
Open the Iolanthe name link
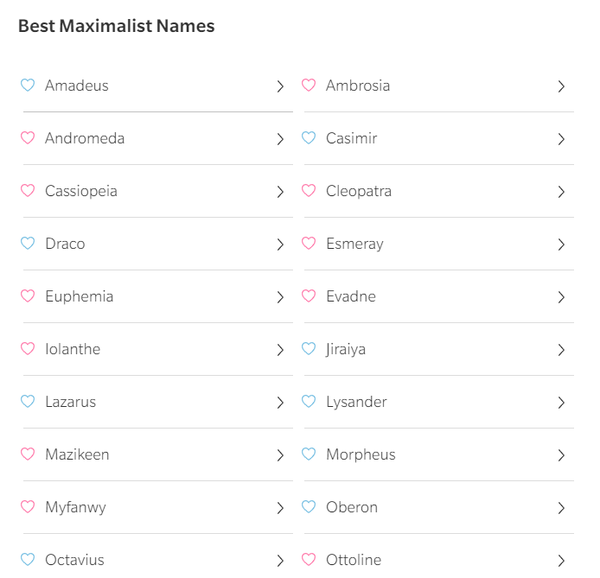tap(72, 349)
